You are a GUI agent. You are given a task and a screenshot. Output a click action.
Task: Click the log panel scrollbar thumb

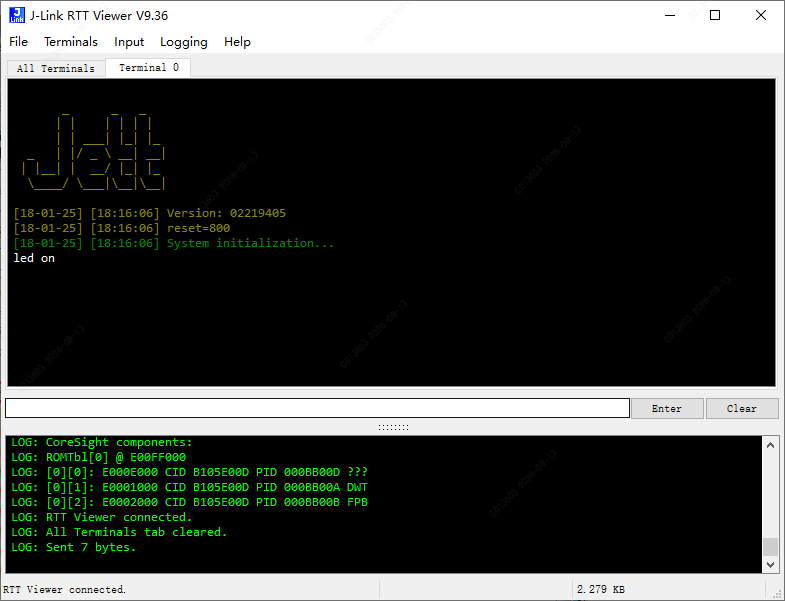click(x=770, y=546)
